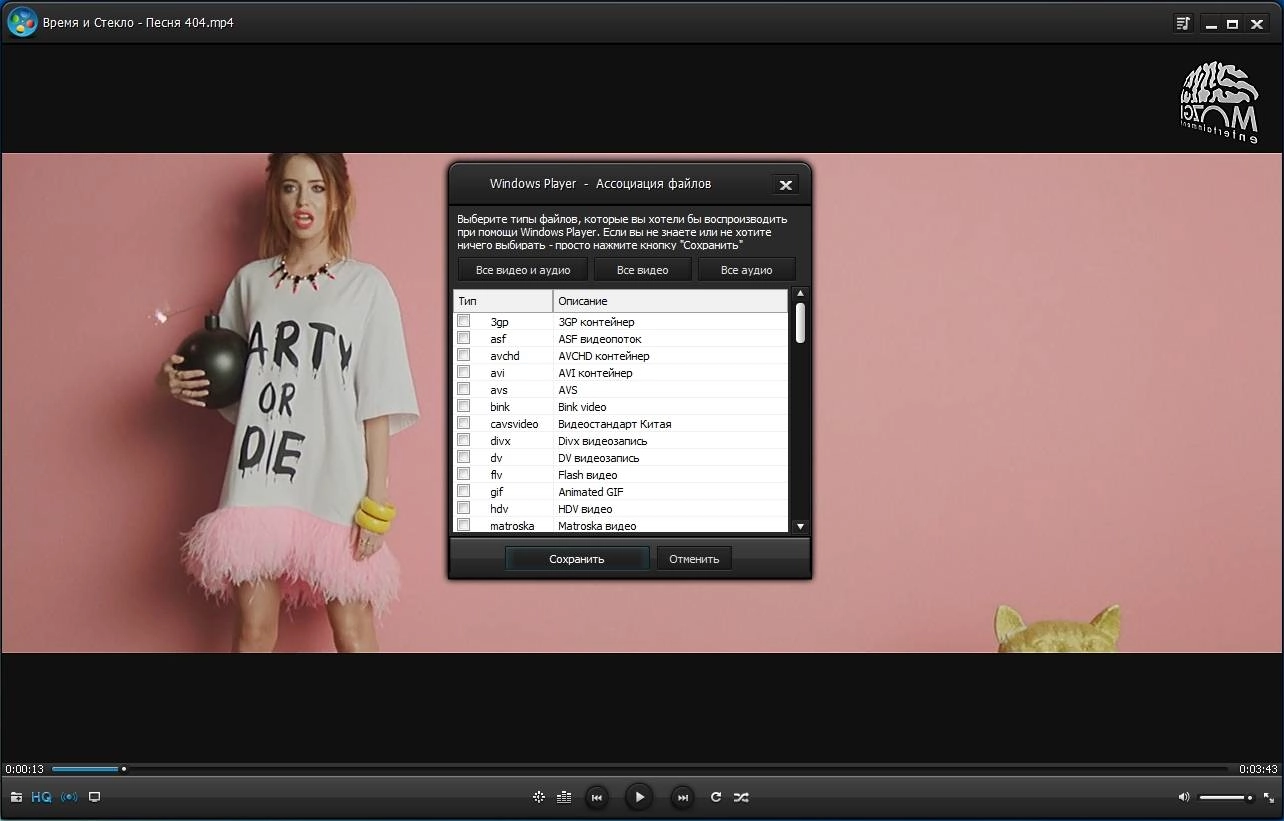The height and width of the screenshot is (821, 1284).
Task: Skip to the previous track
Action: 597,797
